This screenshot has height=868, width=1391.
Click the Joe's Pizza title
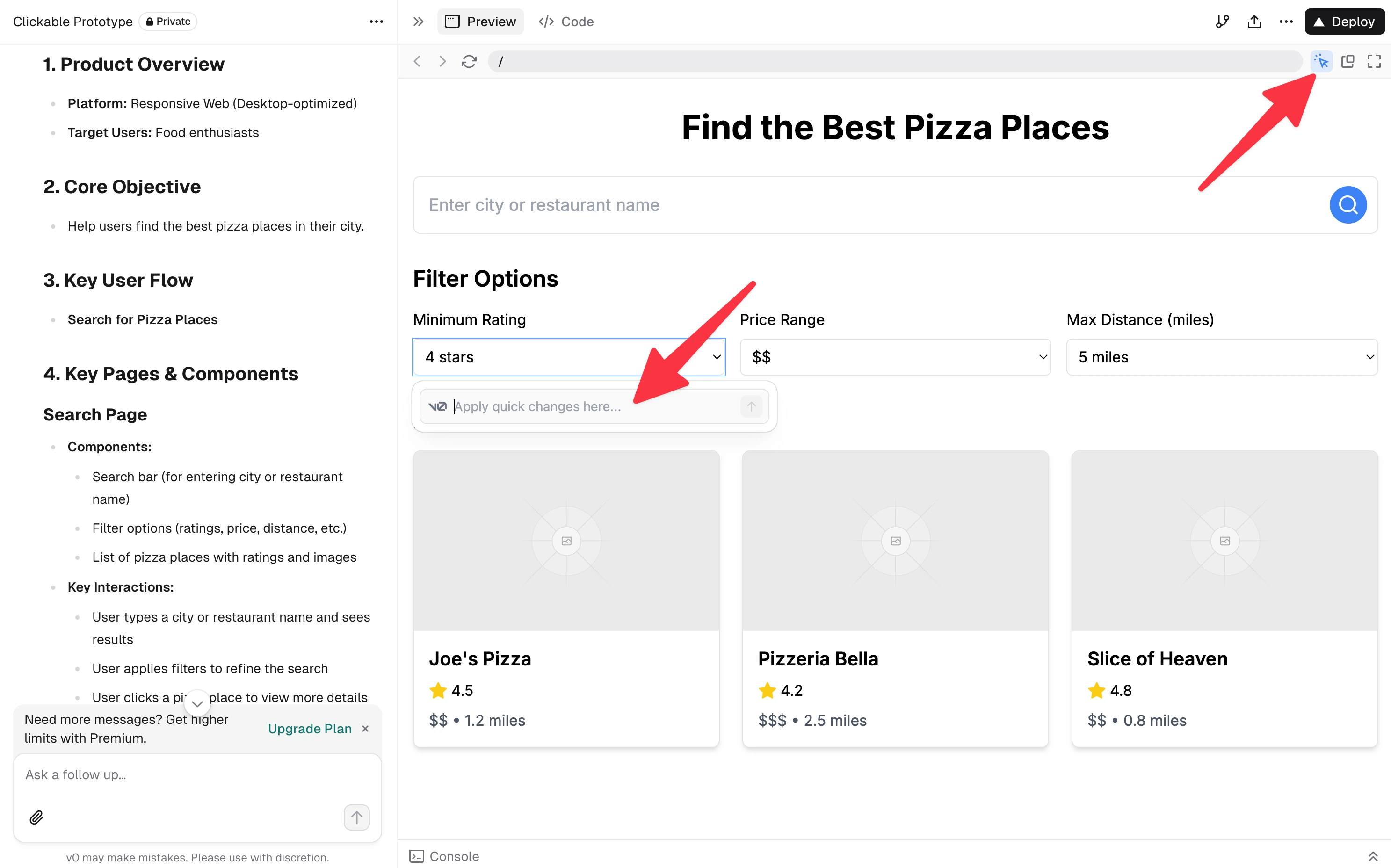[480, 659]
